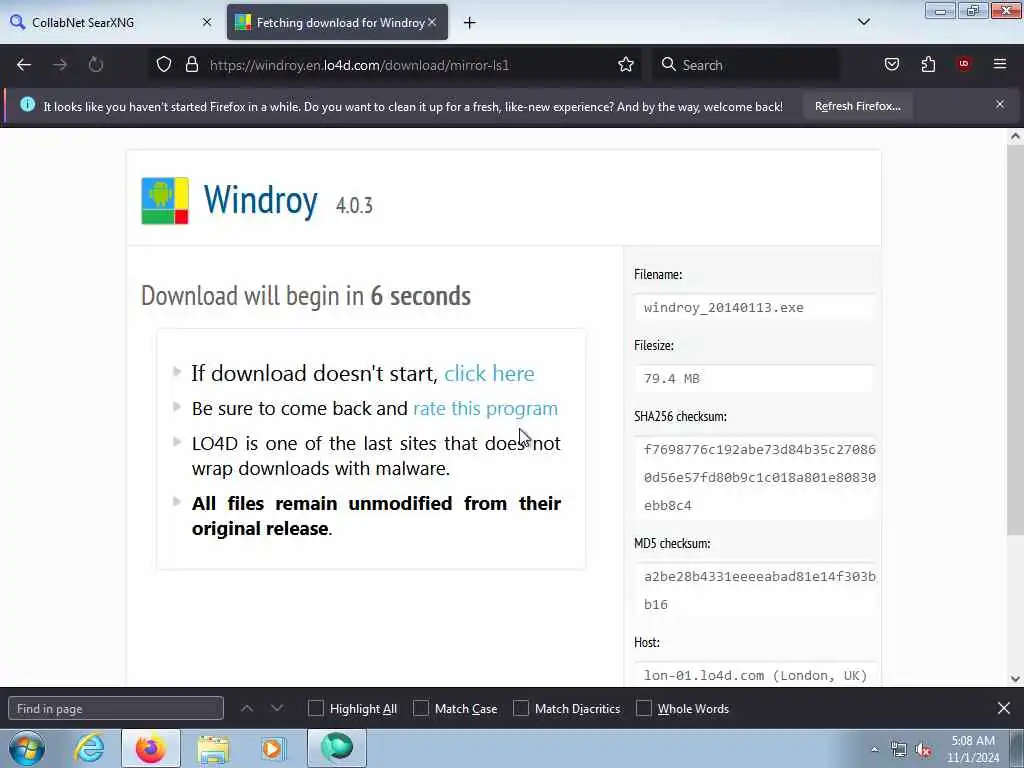
Task: Select the SHA256 checksum value
Action: pyautogui.click(x=760, y=477)
